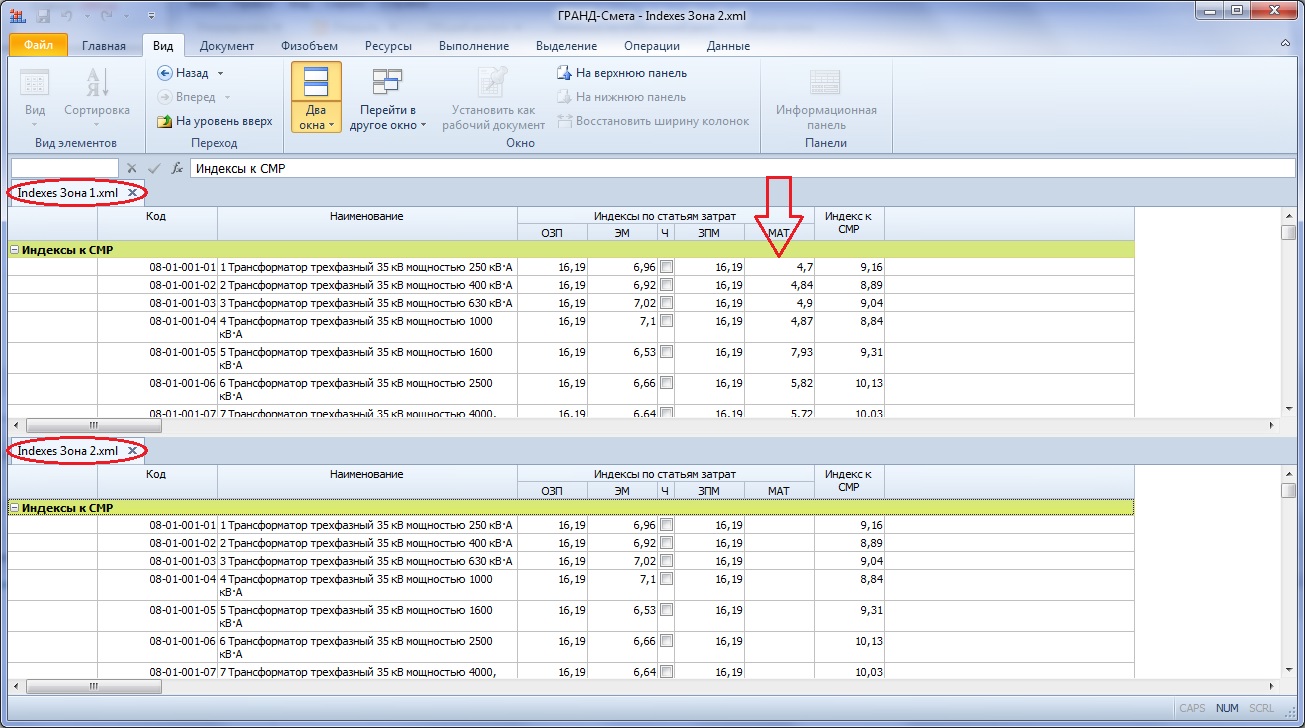The height and width of the screenshot is (728, 1305).
Task: Open the 'Вид' view elements icon
Action: tap(35, 84)
